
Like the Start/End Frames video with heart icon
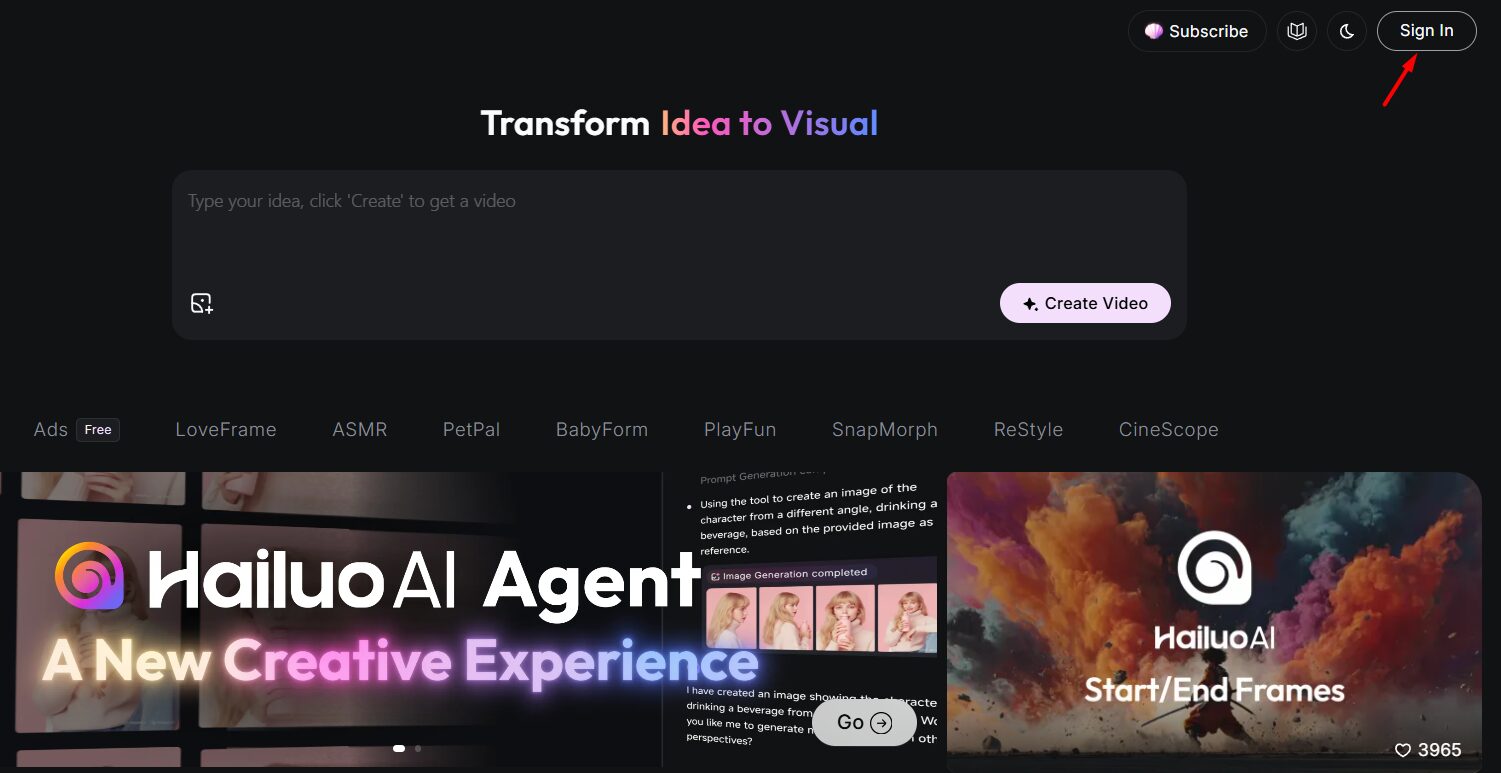pos(1403,750)
